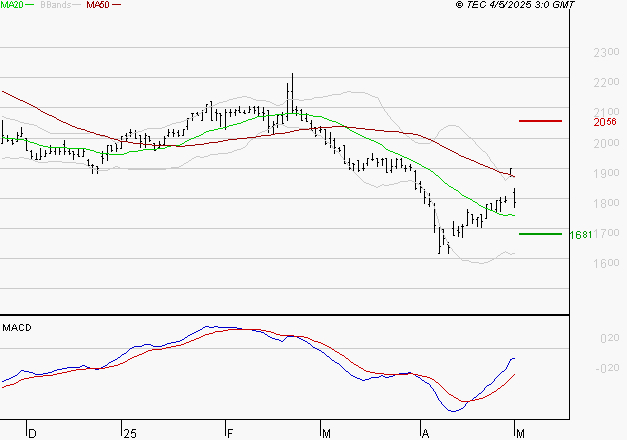Click the 2200 price axis label
This screenshot has width=627, height=440.
606,82
